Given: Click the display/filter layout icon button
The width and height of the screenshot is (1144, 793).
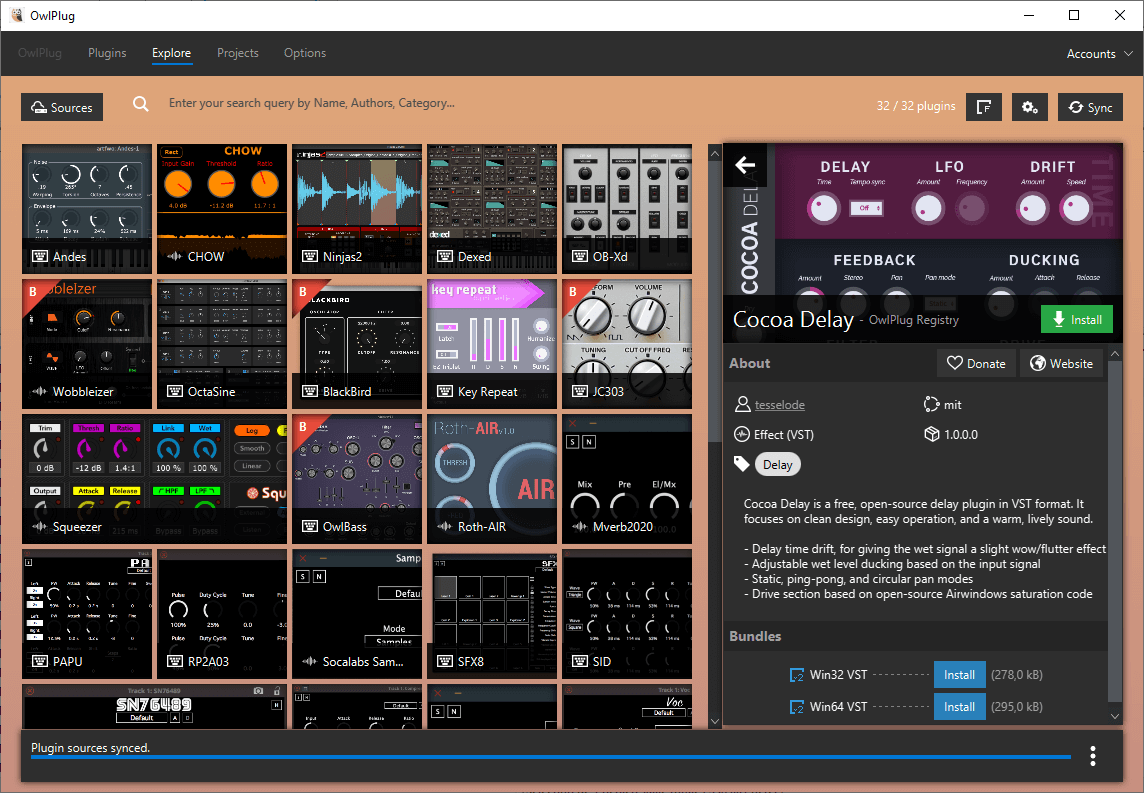Looking at the screenshot, I should (x=983, y=107).
